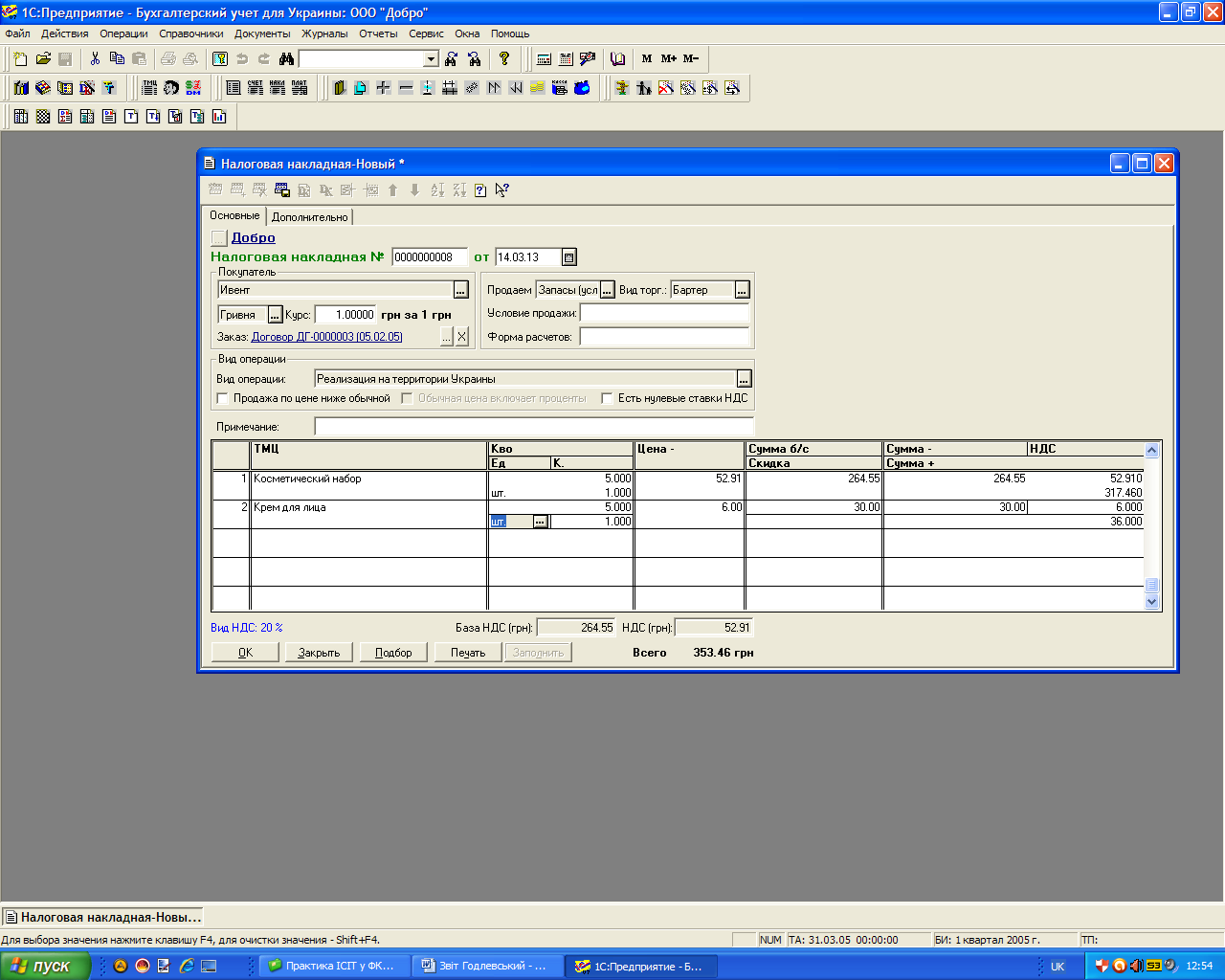Click the blue globe icon in toolbar

(x=582, y=88)
